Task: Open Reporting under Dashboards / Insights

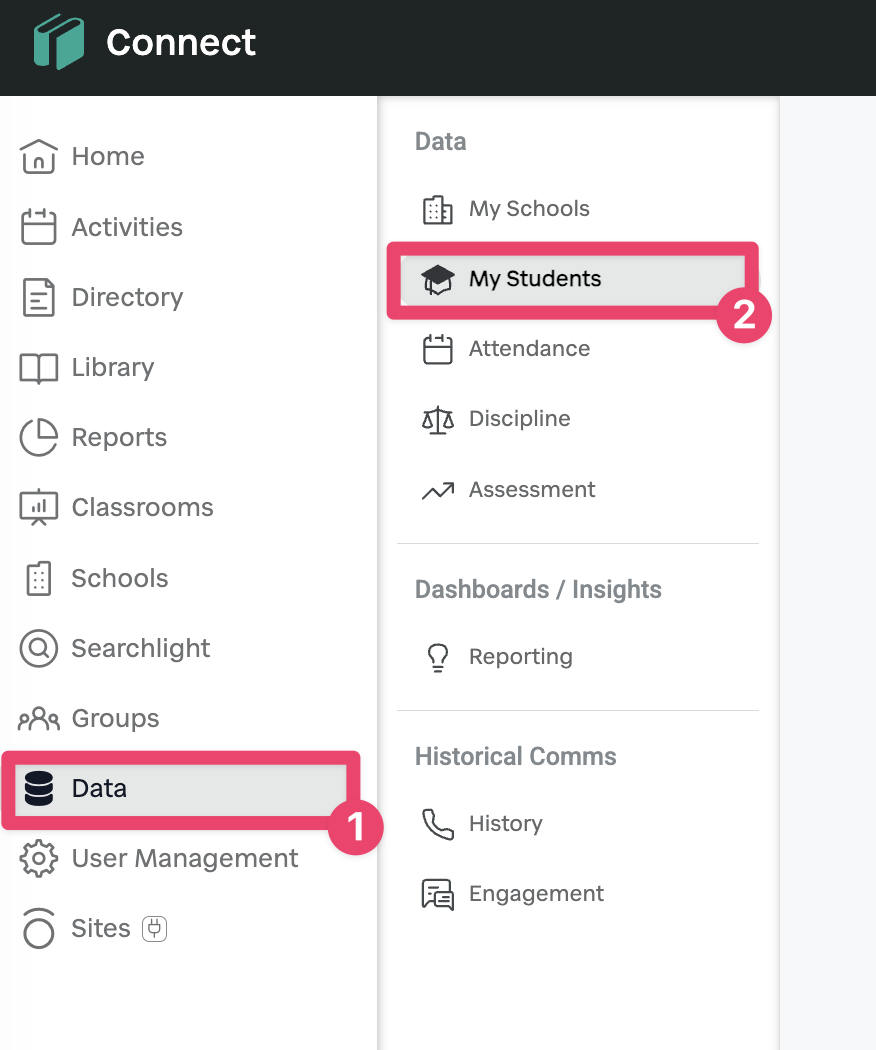Action: coord(520,657)
